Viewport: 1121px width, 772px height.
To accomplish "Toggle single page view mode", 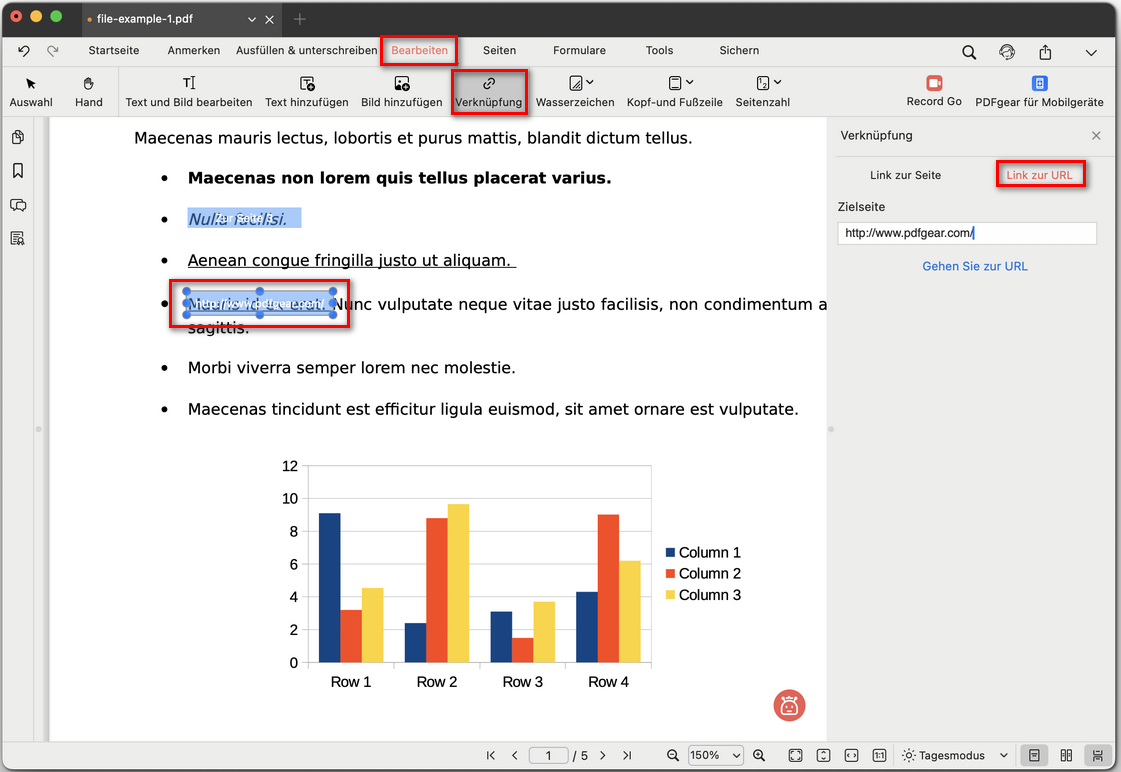I will point(1035,756).
